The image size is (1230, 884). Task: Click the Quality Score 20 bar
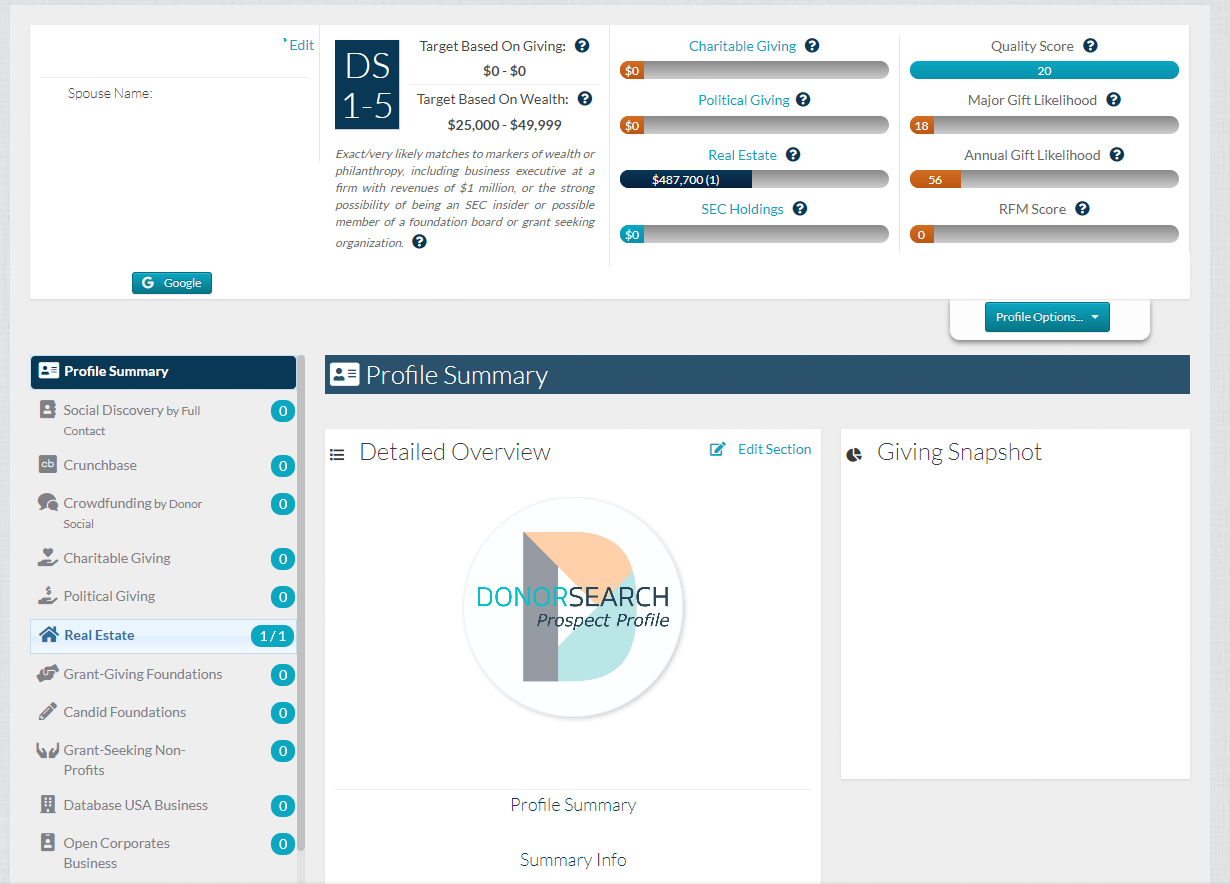[x=1044, y=70]
